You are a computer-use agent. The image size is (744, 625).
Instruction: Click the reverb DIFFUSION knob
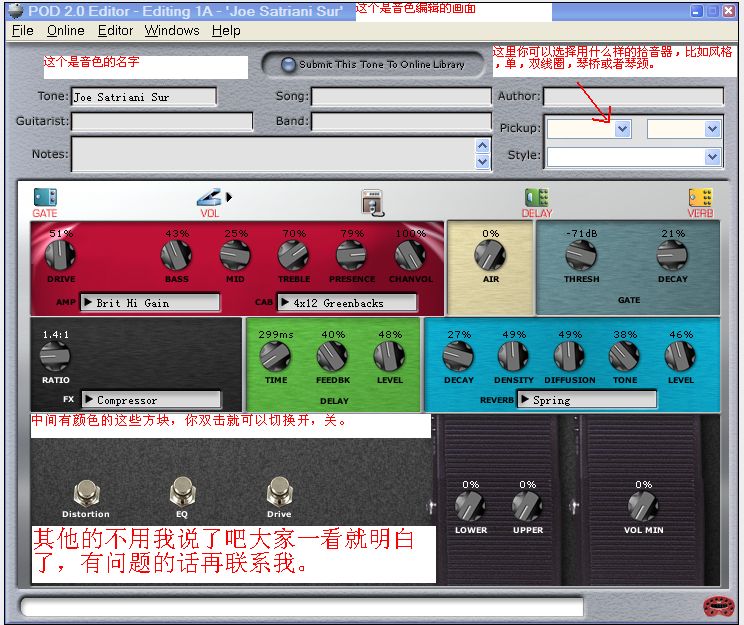point(569,356)
